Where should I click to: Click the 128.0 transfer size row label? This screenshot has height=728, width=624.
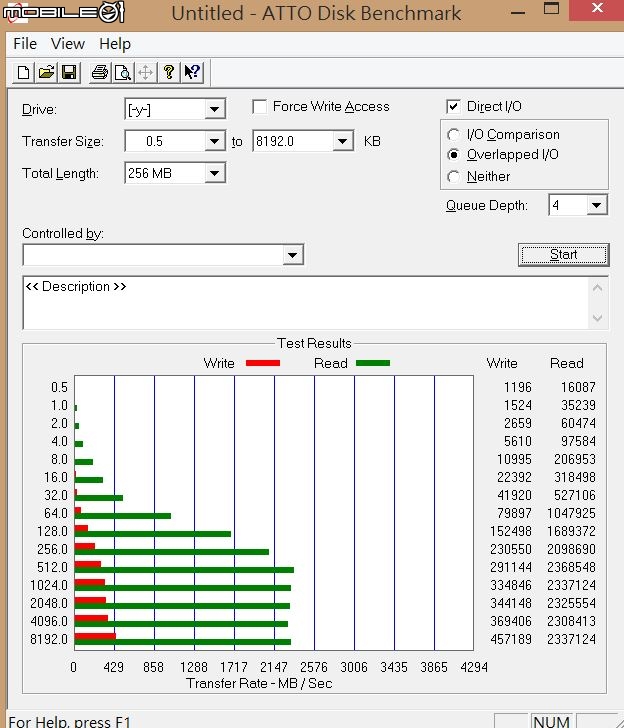click(x=52, y=531)
